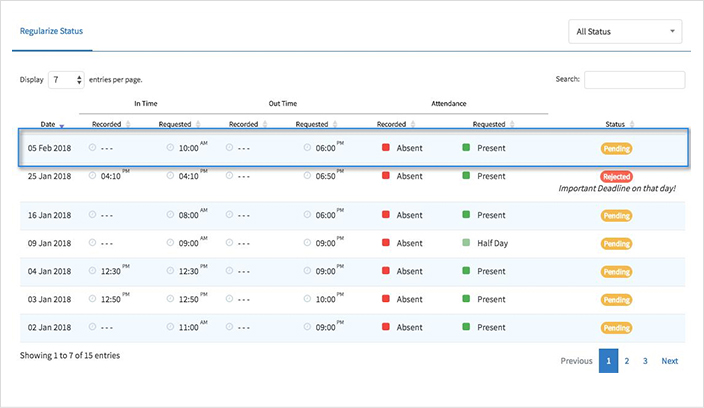Click the Out Time group header

click(x=283, y=104)
